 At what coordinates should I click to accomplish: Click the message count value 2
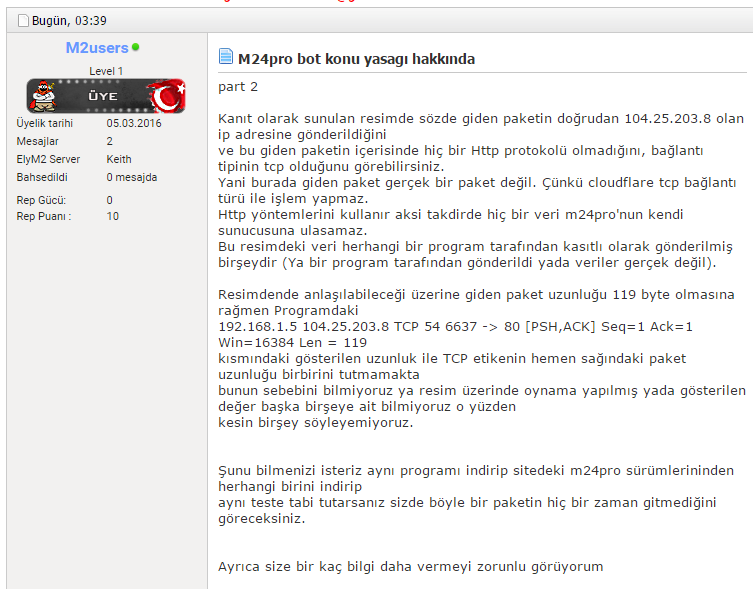109,141
